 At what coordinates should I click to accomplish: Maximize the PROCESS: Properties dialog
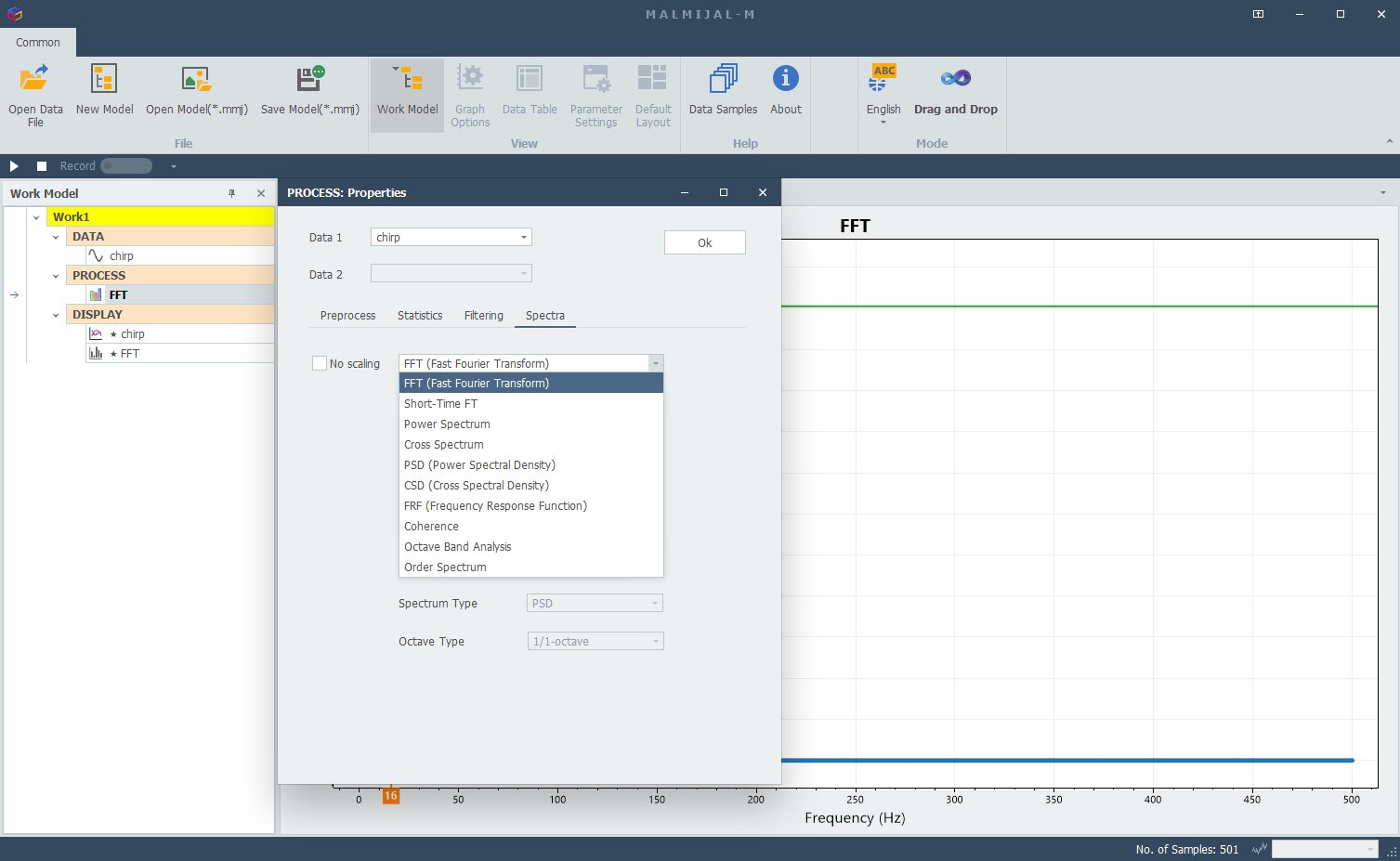[x=724, y=192]
